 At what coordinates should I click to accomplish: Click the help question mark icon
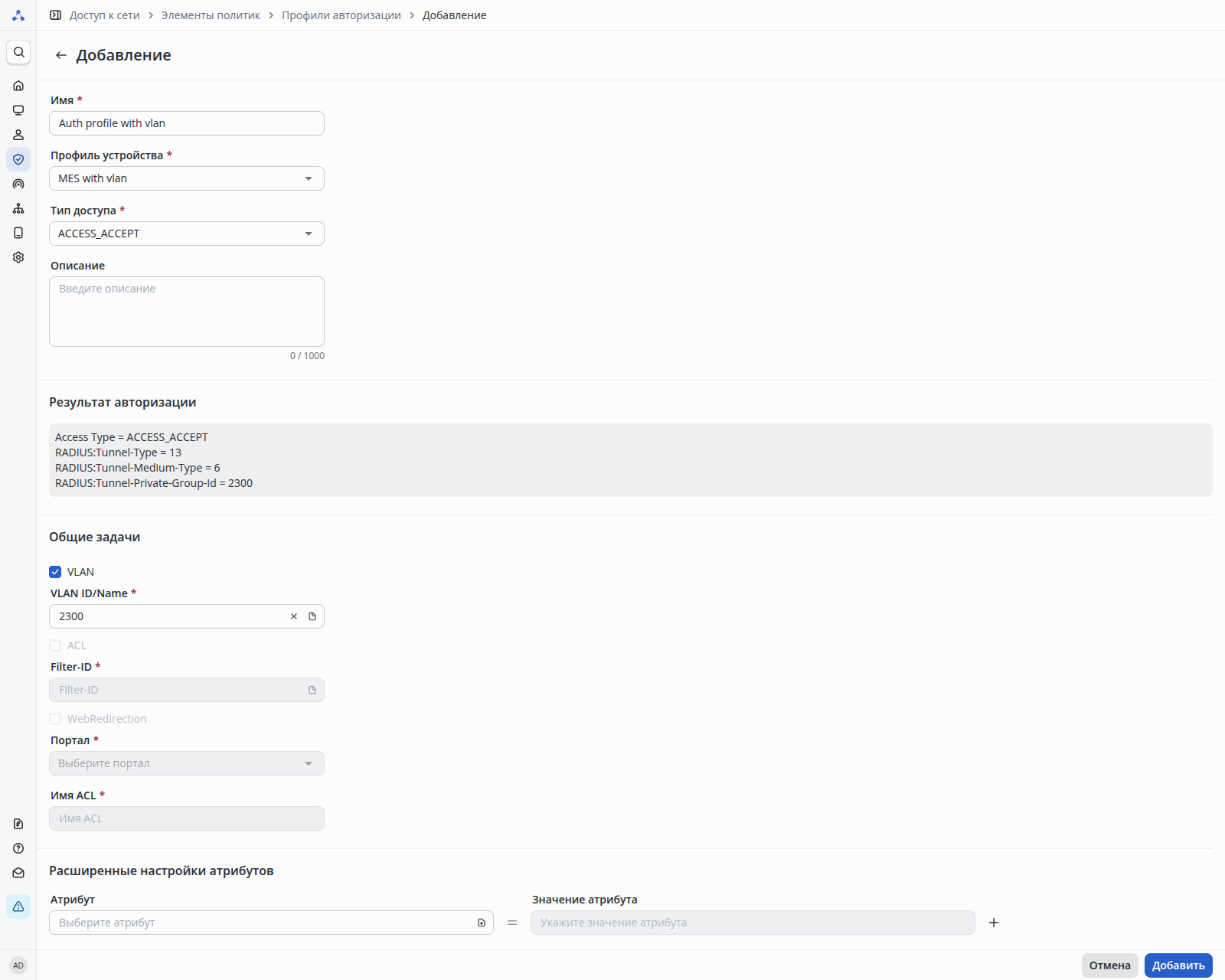click(x=18, y=848)
